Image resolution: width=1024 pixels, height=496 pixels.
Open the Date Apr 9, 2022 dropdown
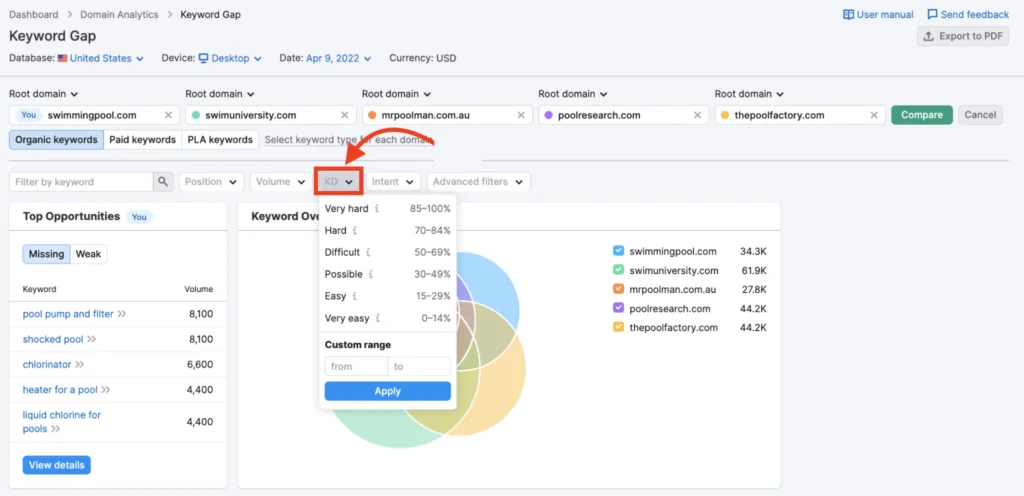pyautogui.click(x=338, y=58)
